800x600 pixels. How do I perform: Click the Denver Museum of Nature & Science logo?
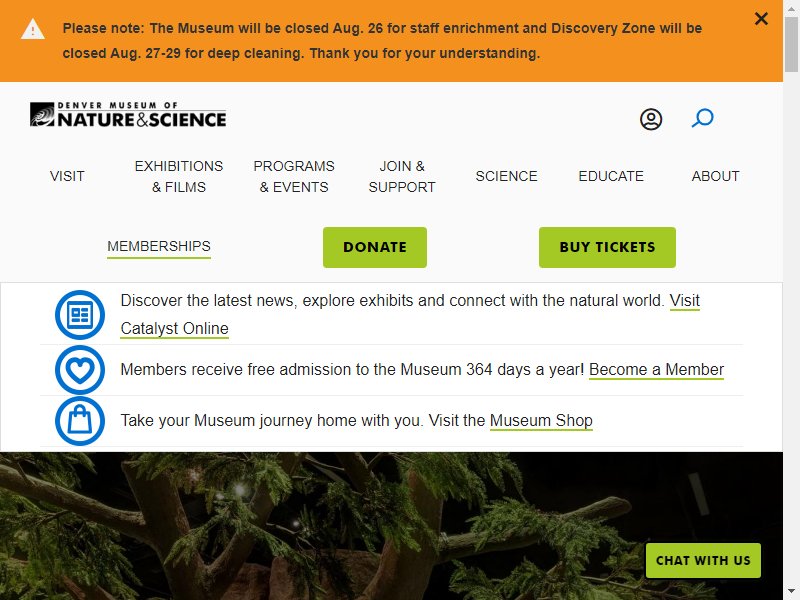point(128,115)
